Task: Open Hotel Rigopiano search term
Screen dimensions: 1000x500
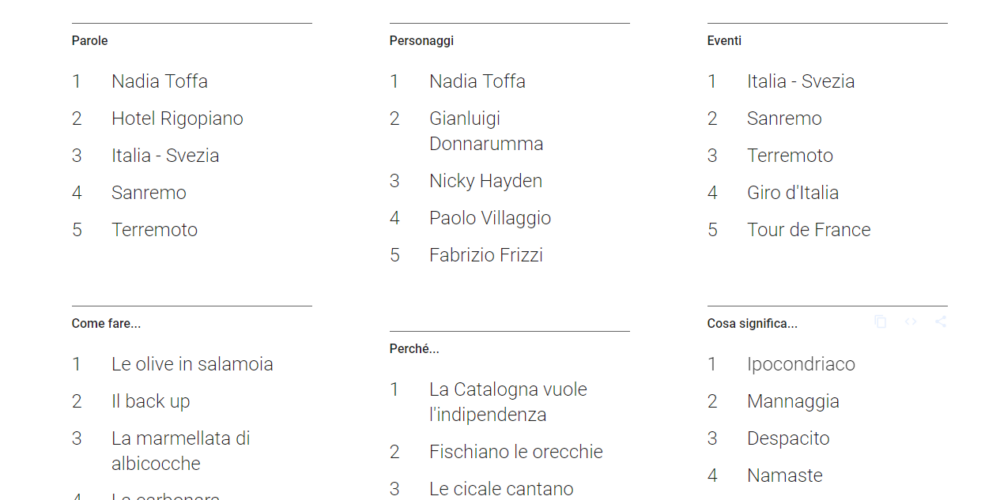Action: click(x=177, y=119)
